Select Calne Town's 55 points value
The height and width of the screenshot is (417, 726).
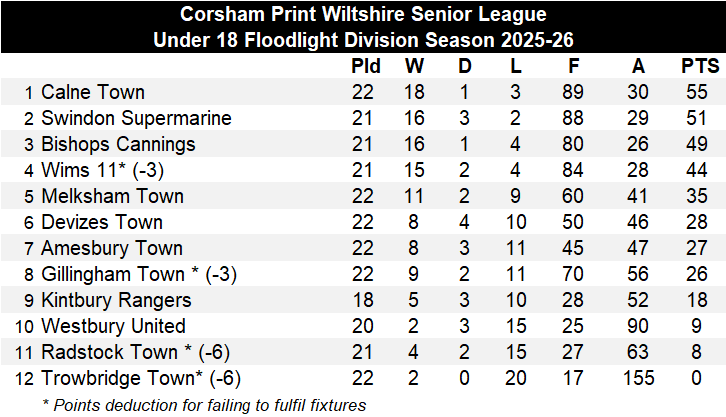click(696, 92)
